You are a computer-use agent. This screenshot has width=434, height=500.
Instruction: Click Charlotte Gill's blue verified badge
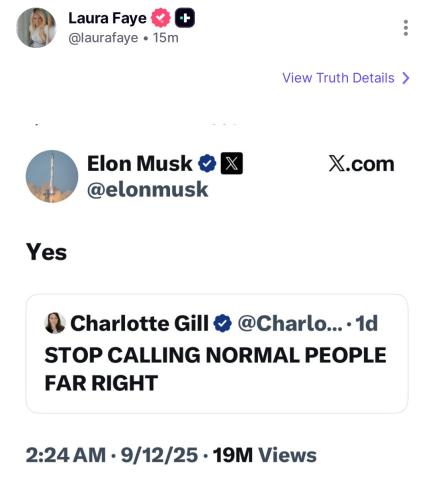point(222,323)
